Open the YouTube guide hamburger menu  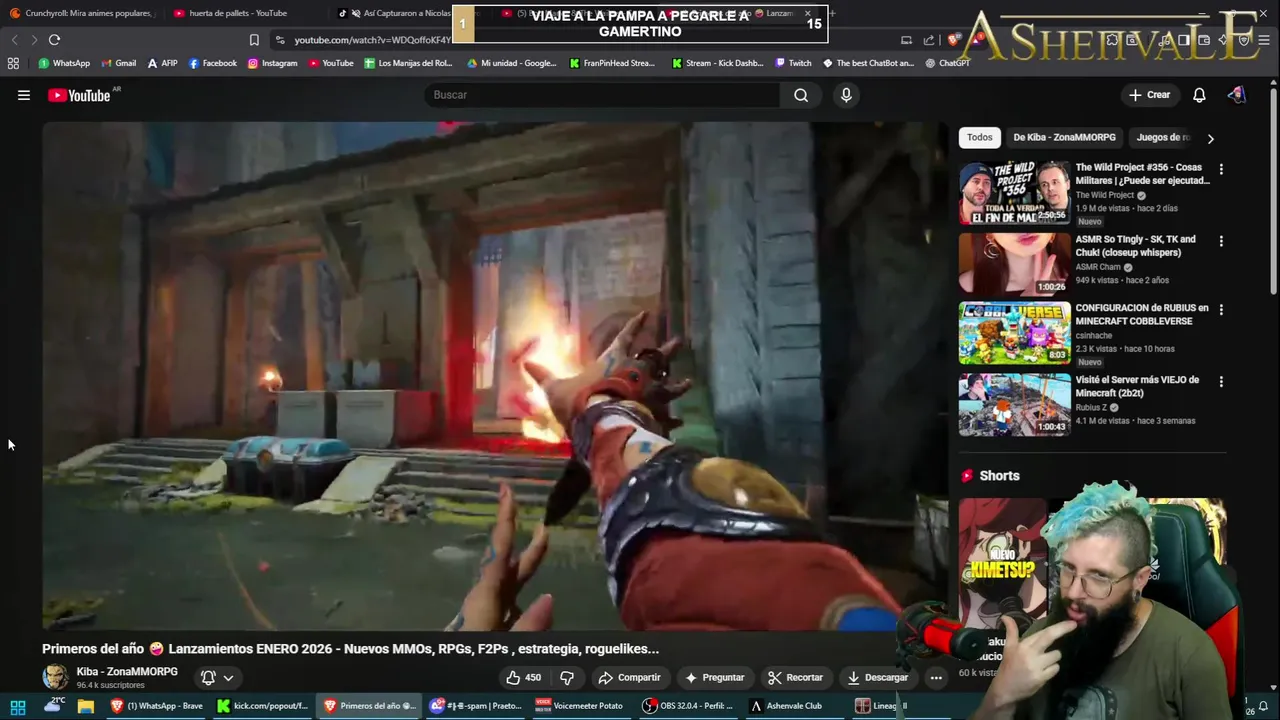click(24, 95)
